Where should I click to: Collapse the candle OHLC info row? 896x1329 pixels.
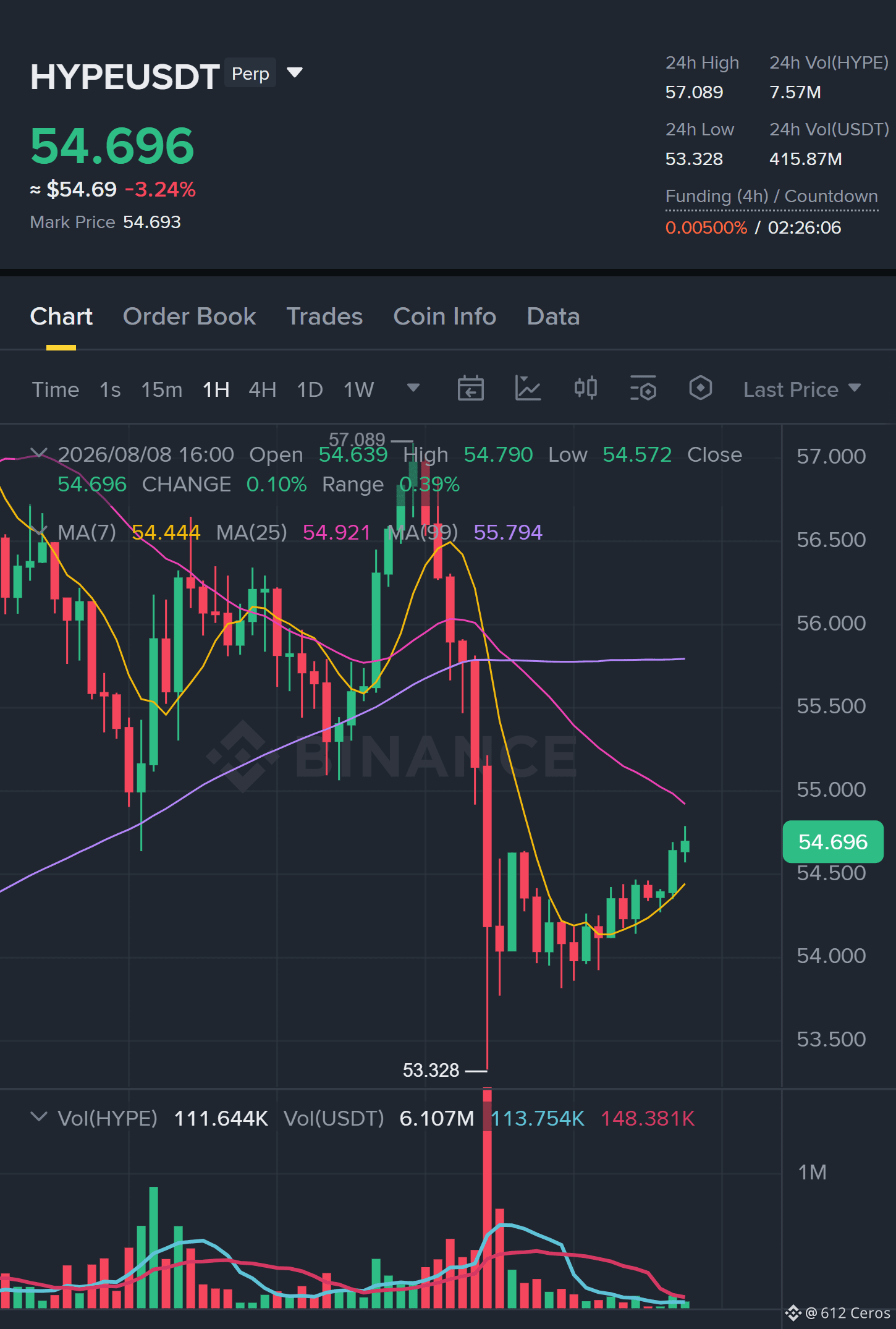[x=39, y=454]
